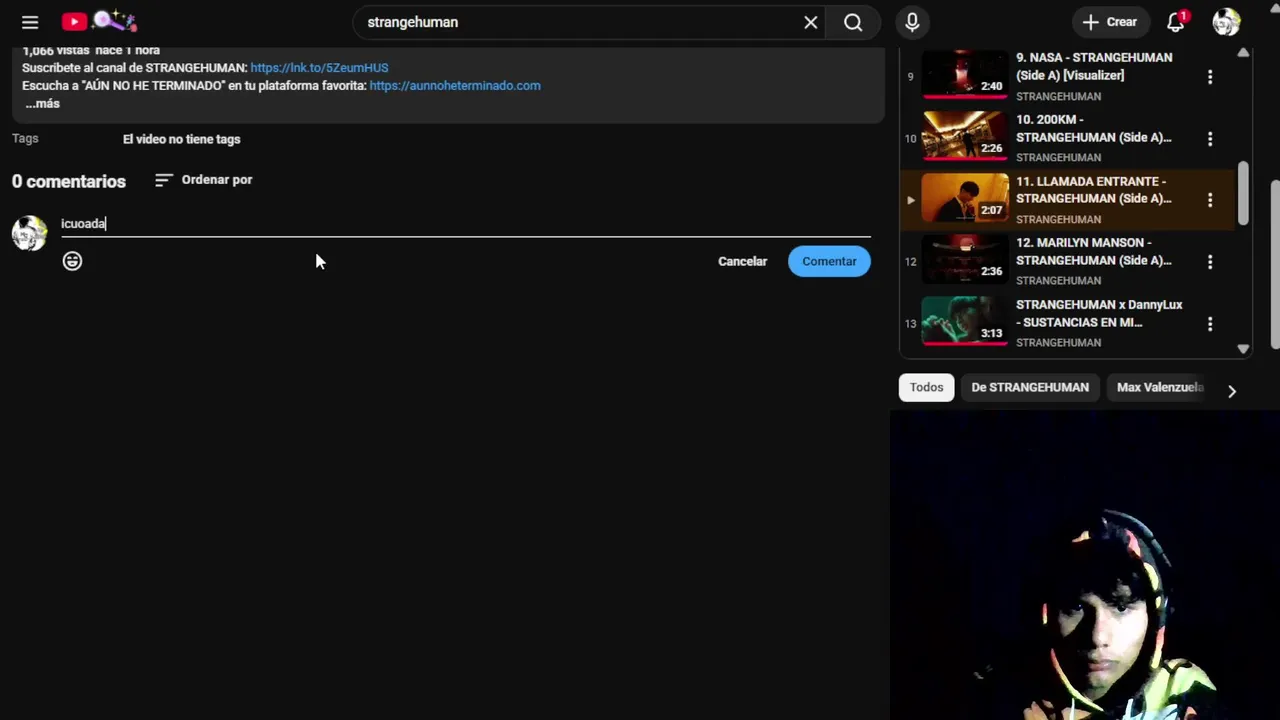Start voice search with the microphone
The width and height of the screenshot is (1280, 720).
[912, 22]
